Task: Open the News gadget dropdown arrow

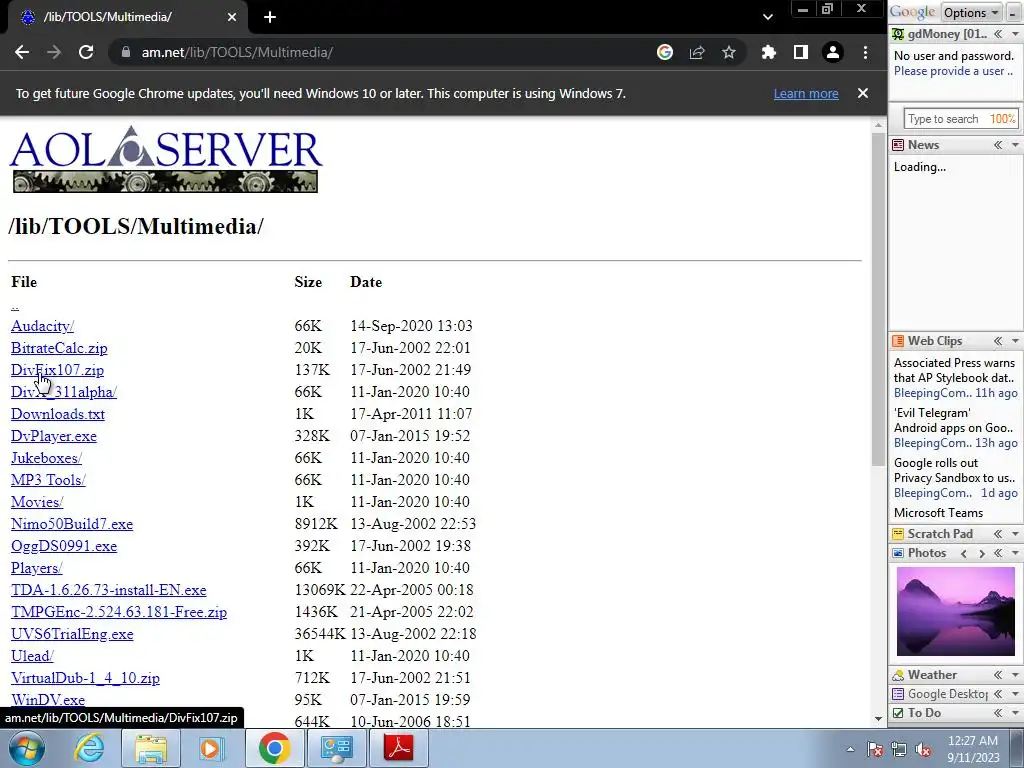Action: 1016,145
